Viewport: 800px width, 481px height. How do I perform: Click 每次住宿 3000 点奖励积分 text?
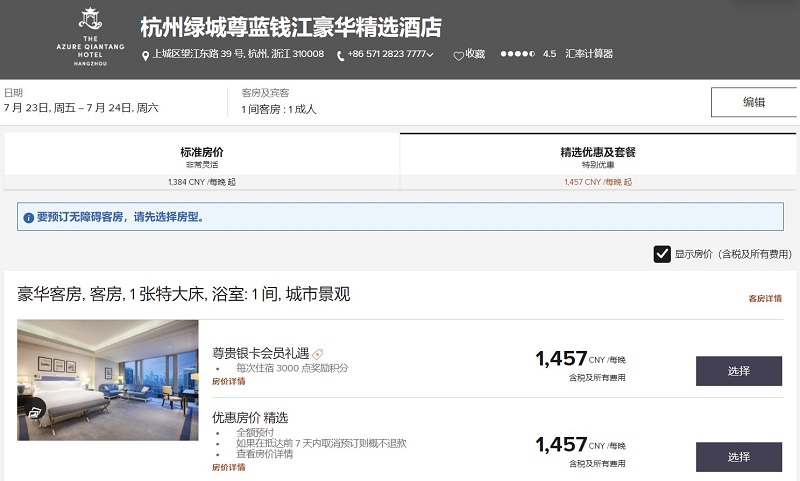[292, 368]
